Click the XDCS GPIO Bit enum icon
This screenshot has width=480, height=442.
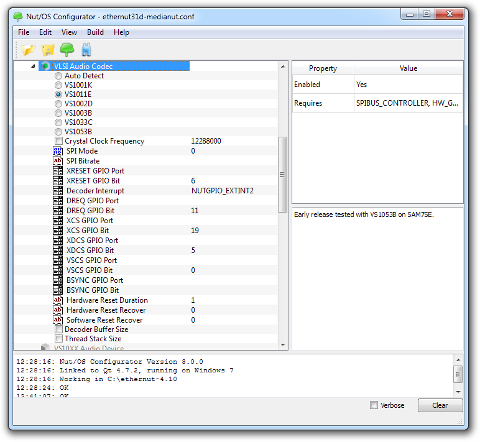click(x=58, y=250)
